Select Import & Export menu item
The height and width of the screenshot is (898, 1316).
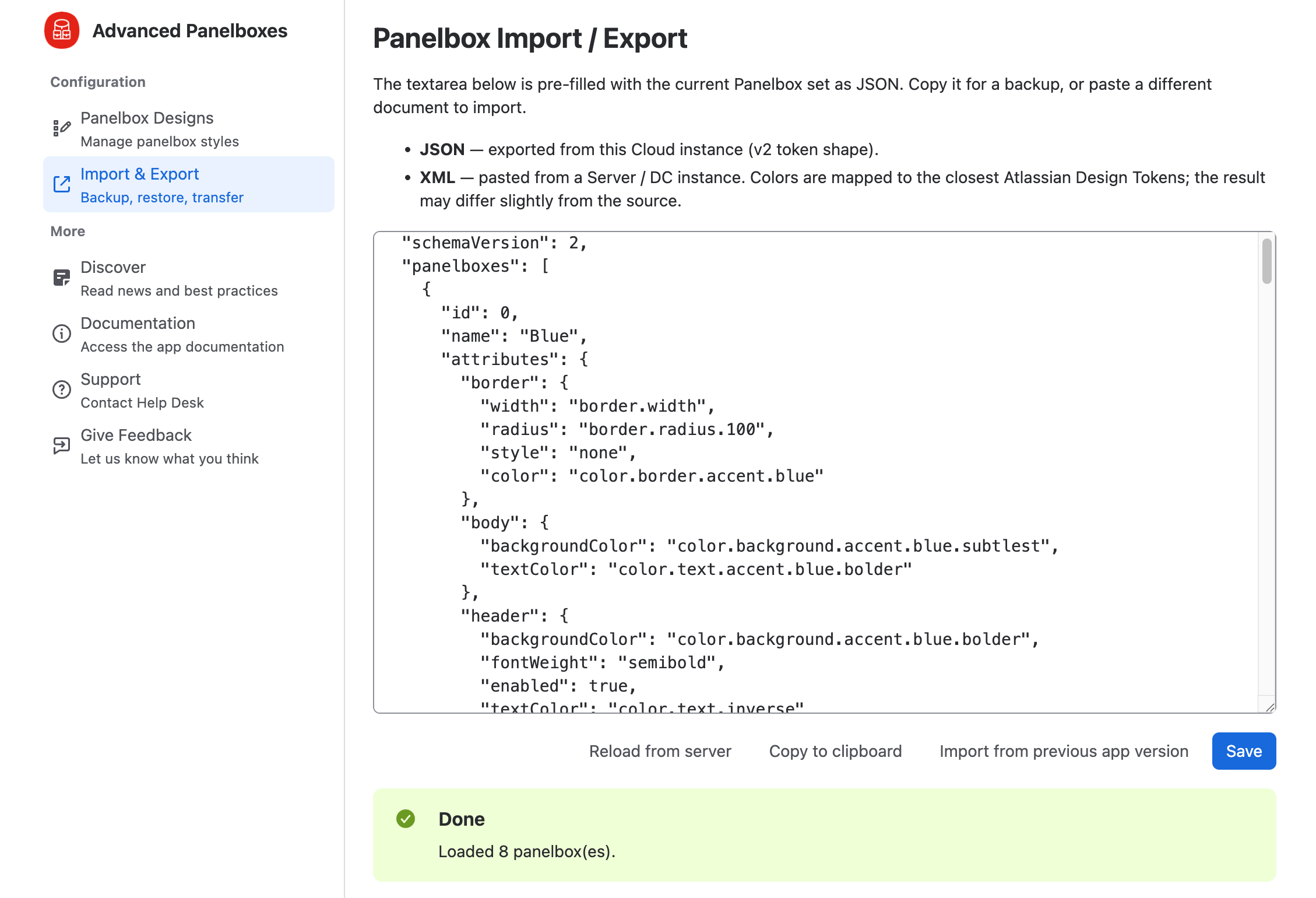(189, 184)
